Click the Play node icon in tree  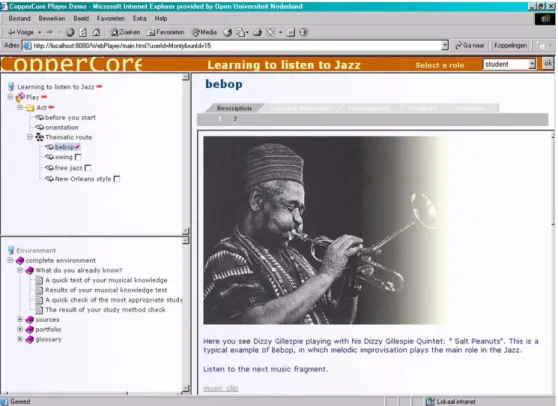pos(20,97)
